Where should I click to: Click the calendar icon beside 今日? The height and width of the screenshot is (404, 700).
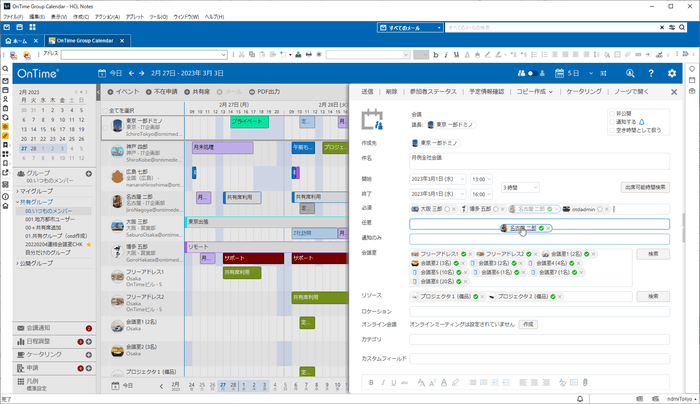[x=101, y=73]
